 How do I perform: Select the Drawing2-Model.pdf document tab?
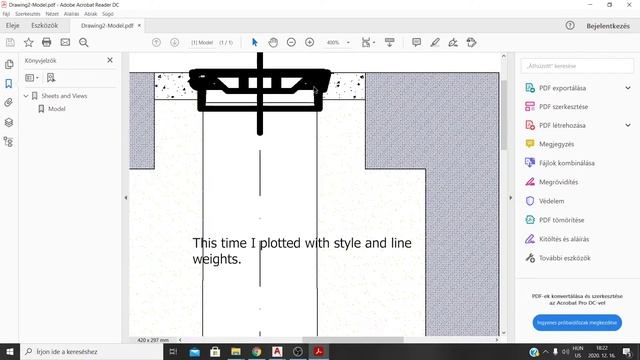point(107,25)
